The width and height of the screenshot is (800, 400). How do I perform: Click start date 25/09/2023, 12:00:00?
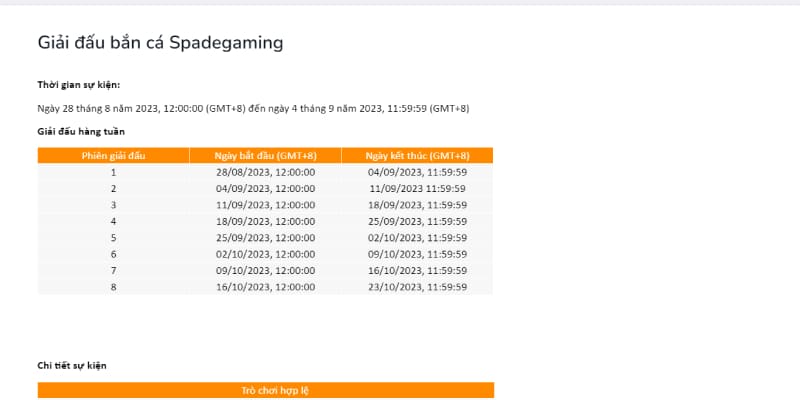coord(265,238)
